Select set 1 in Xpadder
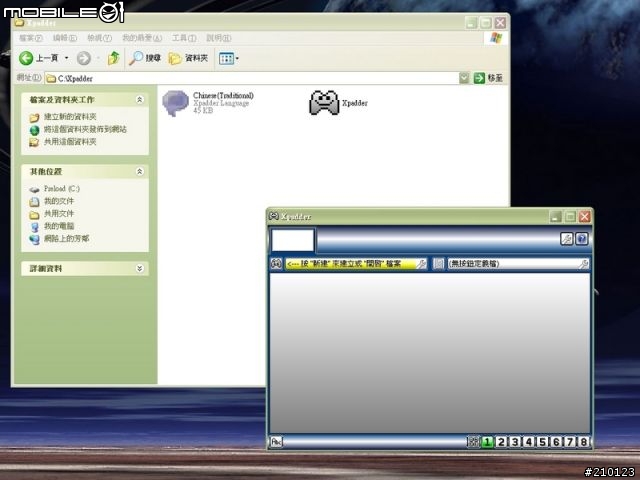 click(487, 442)
